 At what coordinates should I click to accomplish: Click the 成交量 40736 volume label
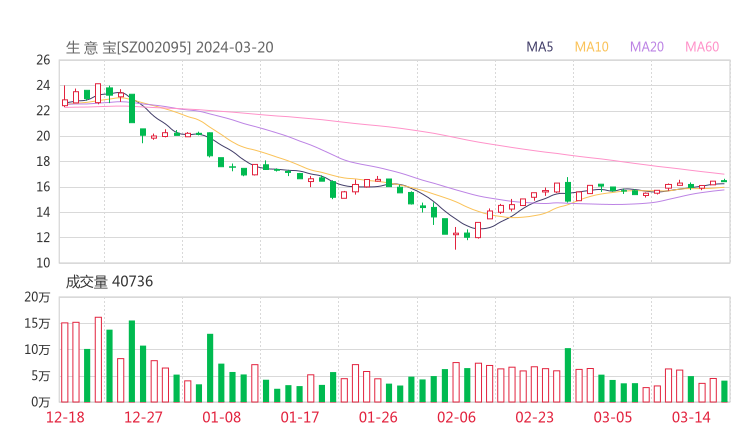tap(109, 282)
